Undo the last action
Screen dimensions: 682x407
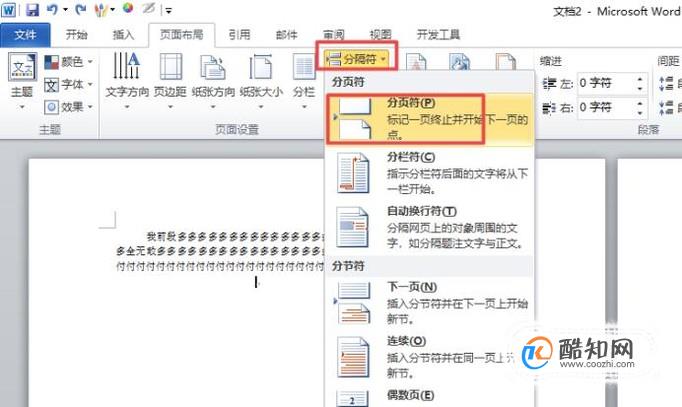[x=52, y=10]
